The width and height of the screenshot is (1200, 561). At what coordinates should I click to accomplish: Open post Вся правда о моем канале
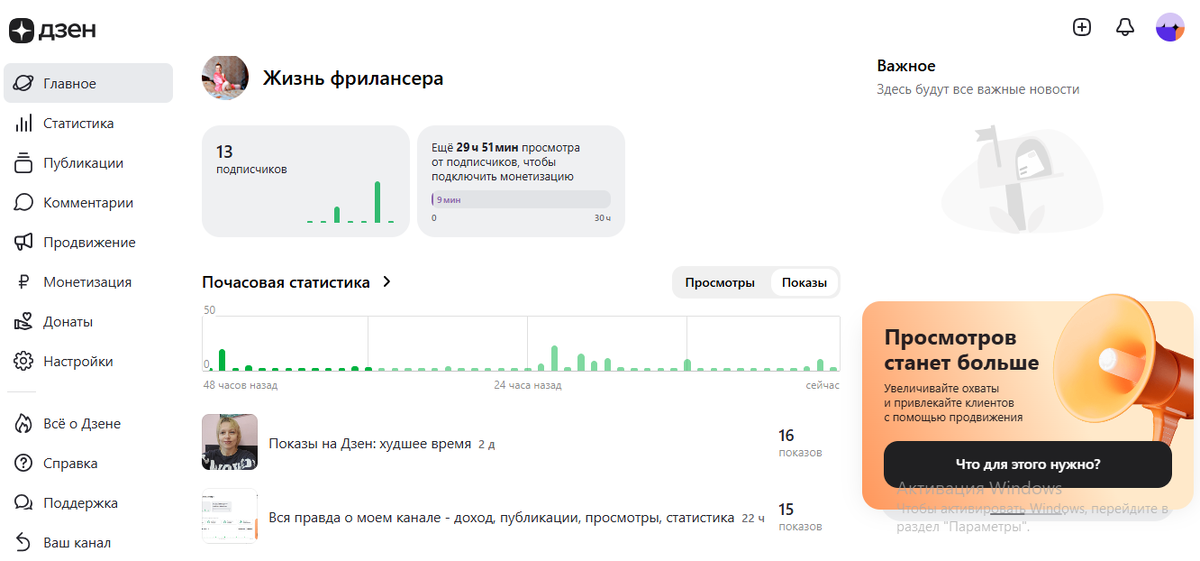(502, 518)
